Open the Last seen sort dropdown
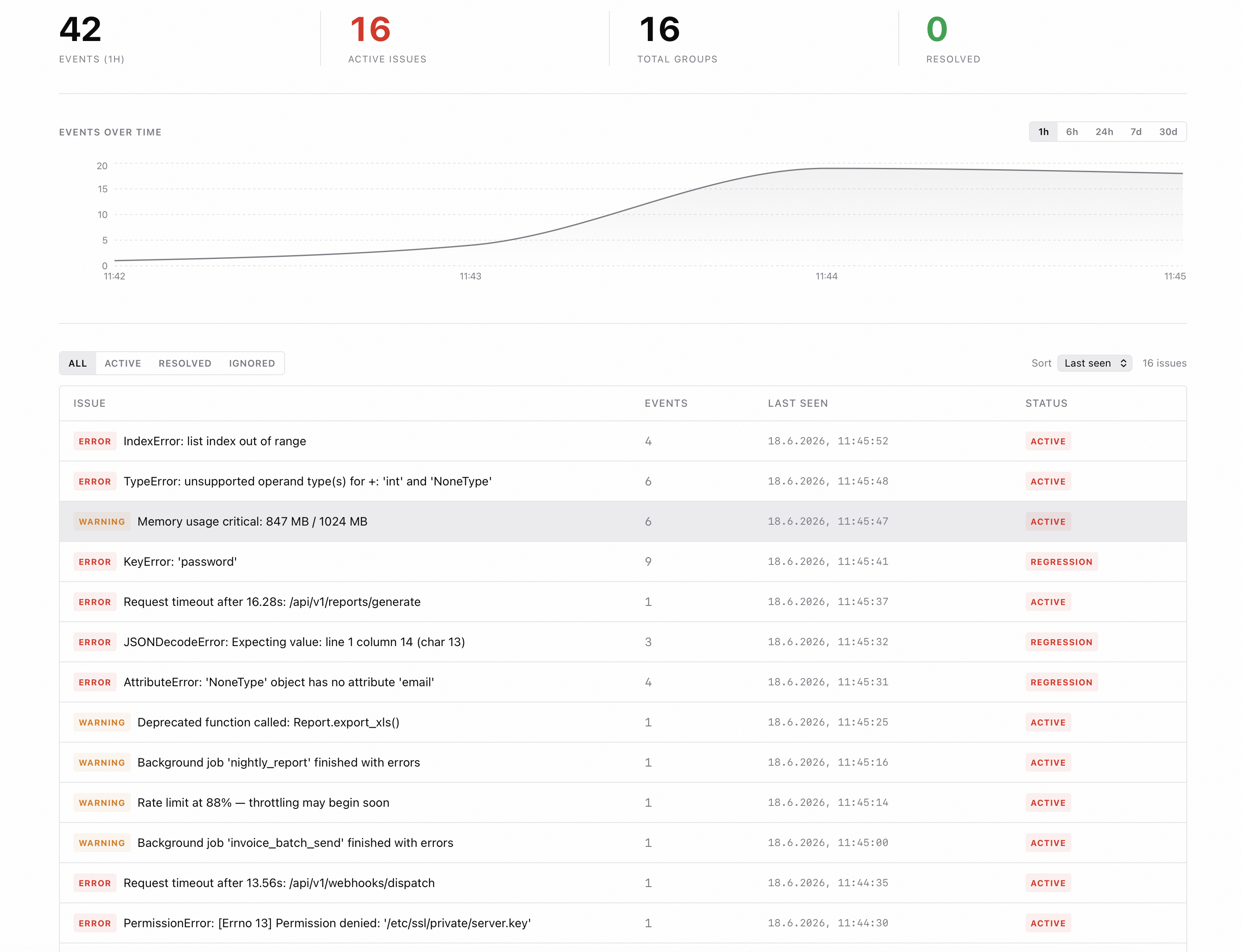The image size is (1241, 952). coord(1094,363)
